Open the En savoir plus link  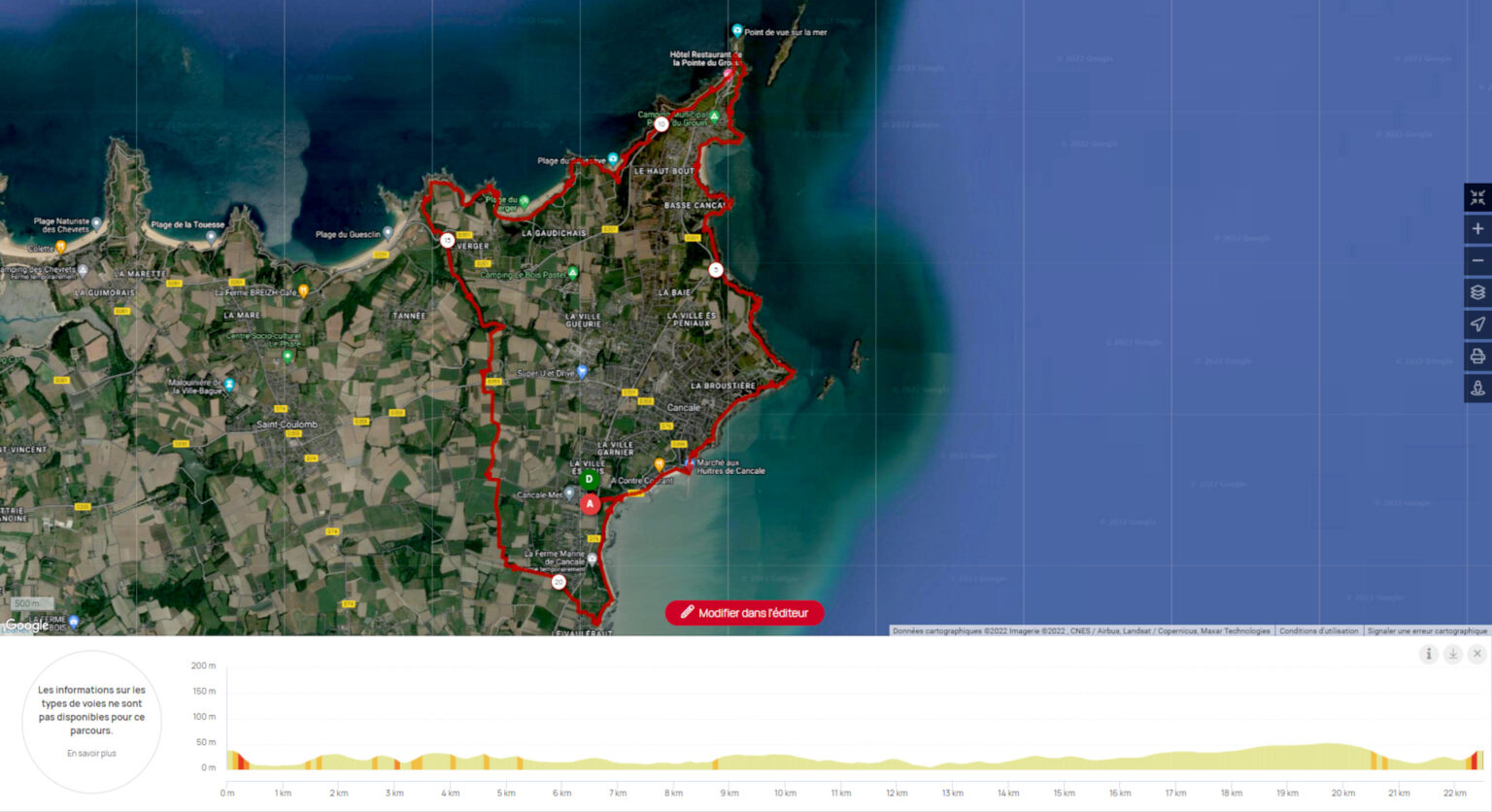pyautogui.click(x=91, y=754)
